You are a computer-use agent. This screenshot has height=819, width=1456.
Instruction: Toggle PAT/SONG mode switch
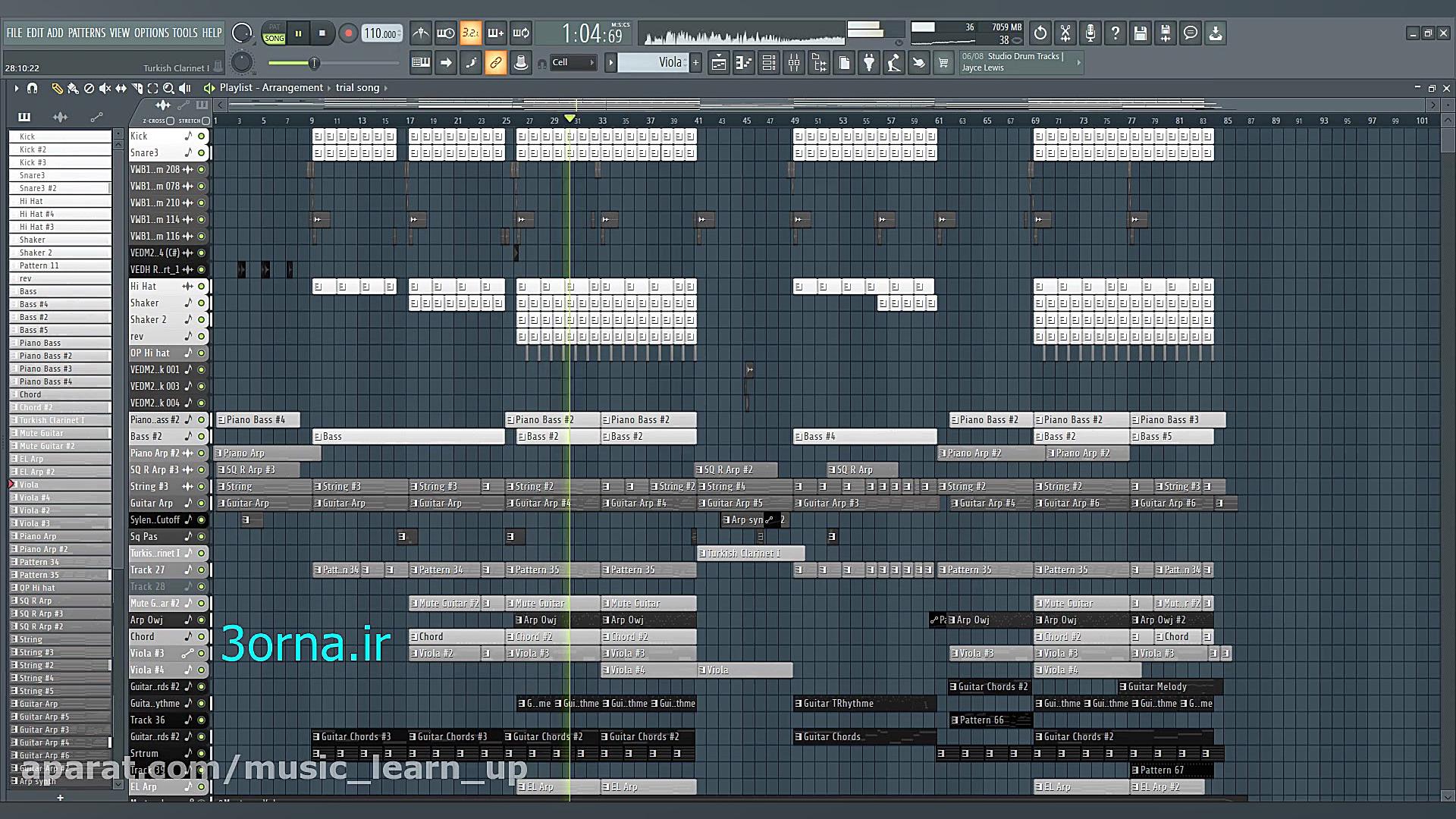(275, 33)
